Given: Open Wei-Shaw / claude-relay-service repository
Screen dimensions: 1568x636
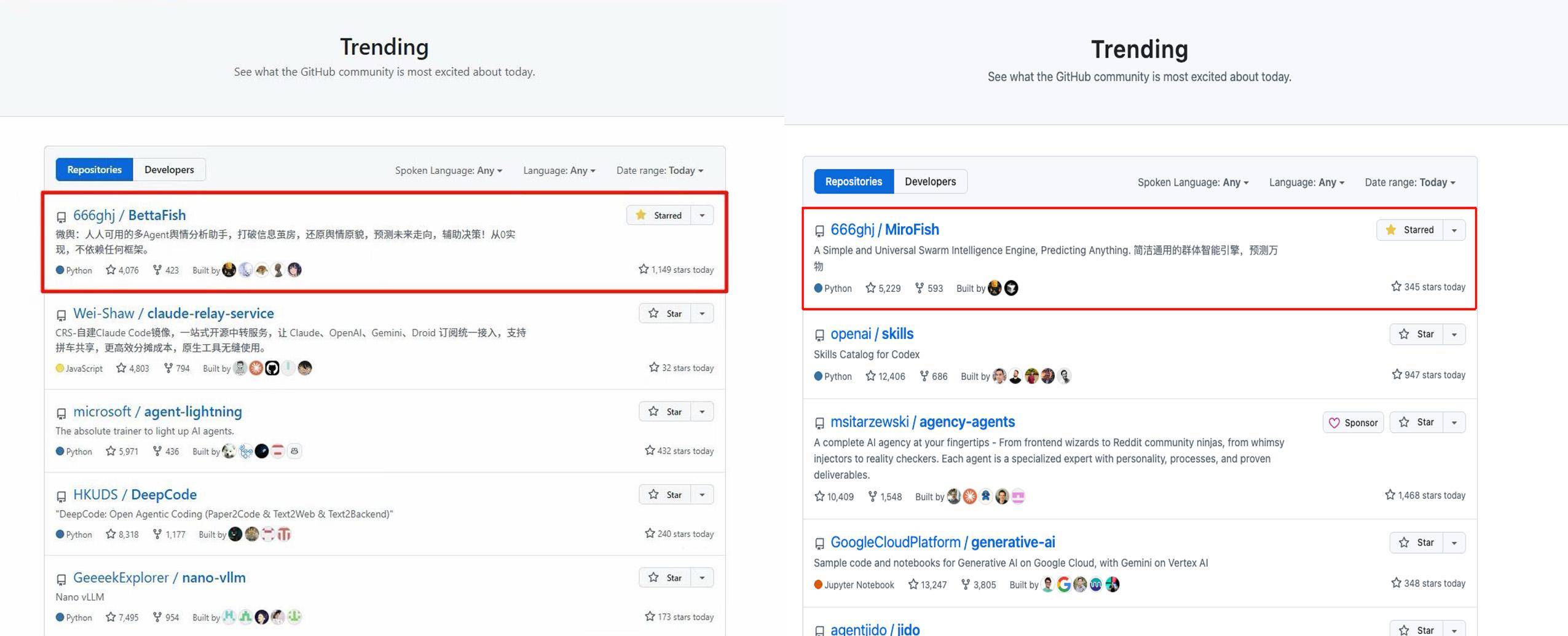Looking at the screenshot, I should [x=173, y=313].
